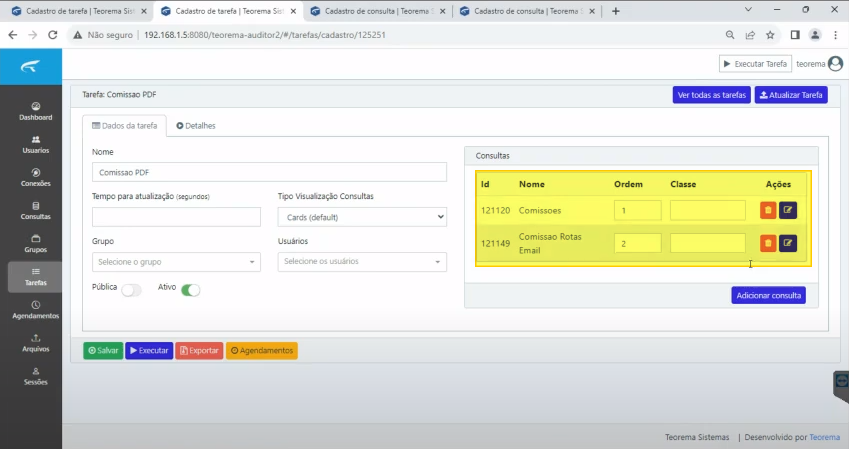Screen dimensions: 849x449
Task: Switch to the Detalhes tab
Action: pos(196,126)
